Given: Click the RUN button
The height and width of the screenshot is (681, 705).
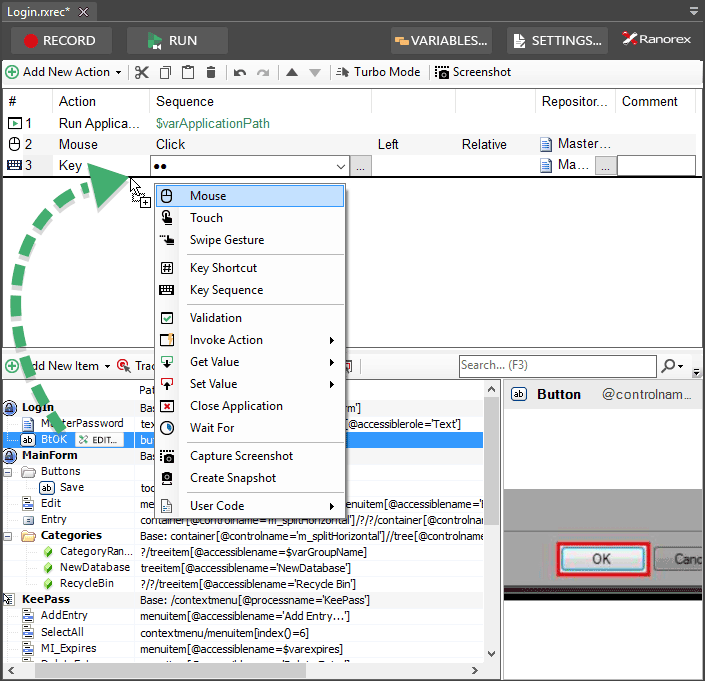Looking at the screenshot, I should click(177, 40).
